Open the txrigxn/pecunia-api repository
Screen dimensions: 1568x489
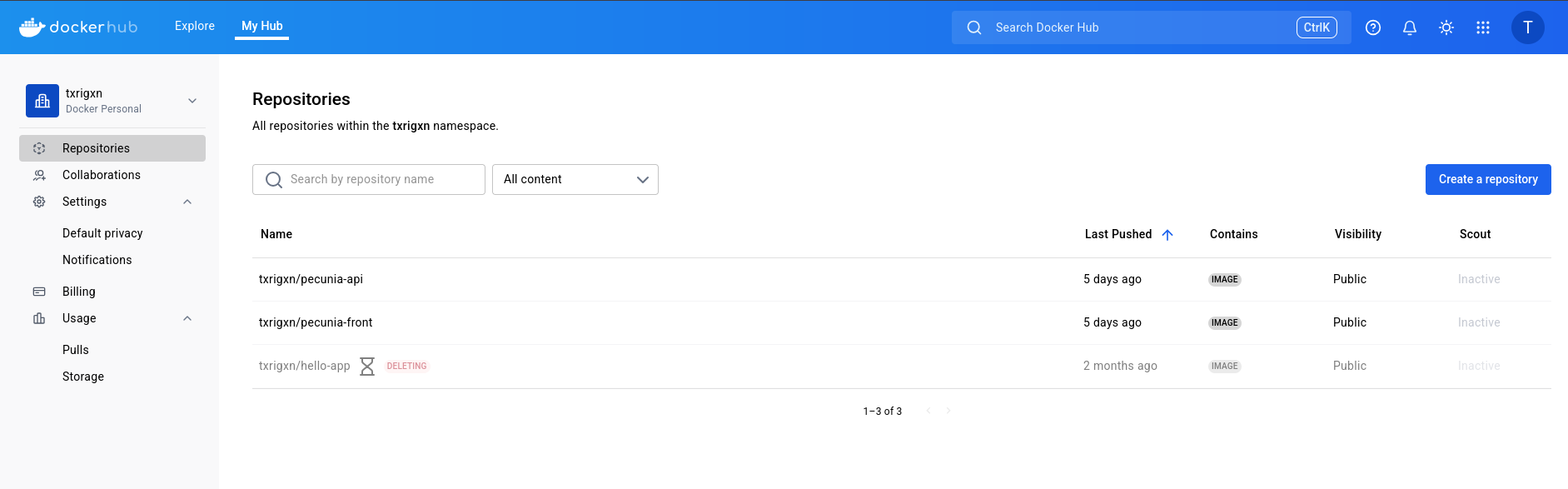[311, 279]
